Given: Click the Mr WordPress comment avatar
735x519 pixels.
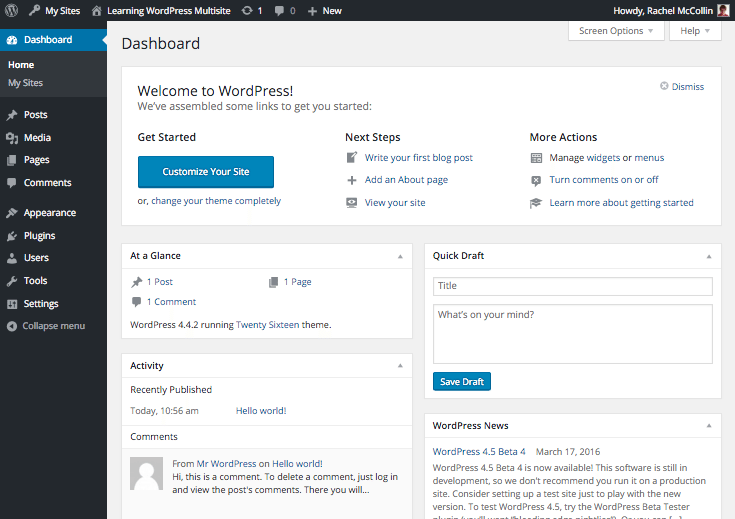Looking at the screenshot, I should (x=147, y=474).
